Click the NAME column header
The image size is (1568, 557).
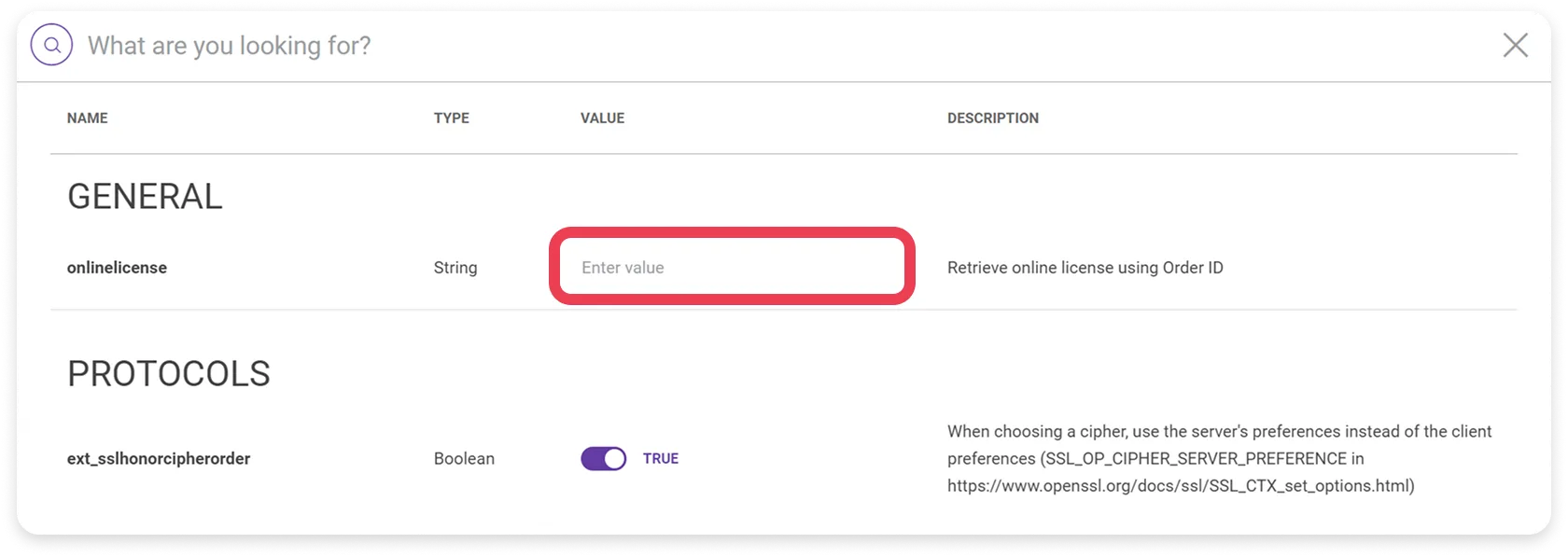click(x=87, y=118)
